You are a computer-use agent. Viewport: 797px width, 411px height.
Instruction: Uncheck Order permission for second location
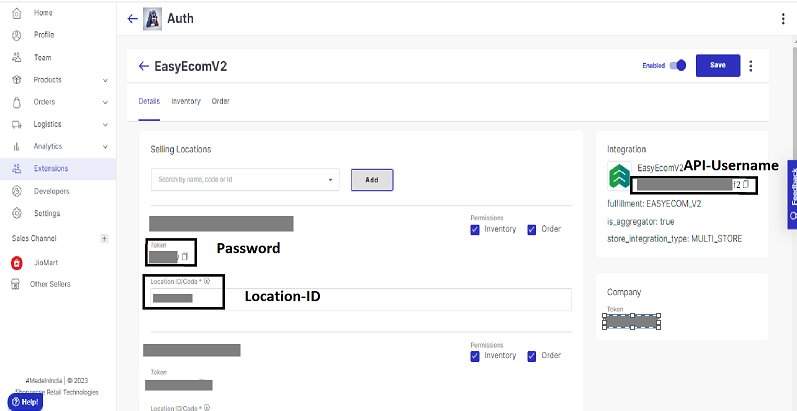(532, 356)
